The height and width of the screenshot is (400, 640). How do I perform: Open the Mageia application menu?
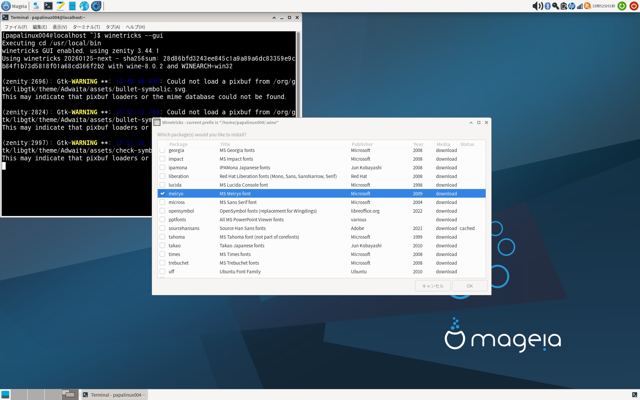coord(14,6)
